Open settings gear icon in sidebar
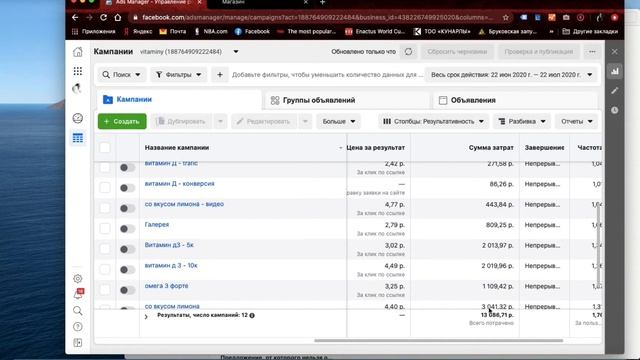Image resolution: width=640 pixels, height=360 pixels. point(78,278)
